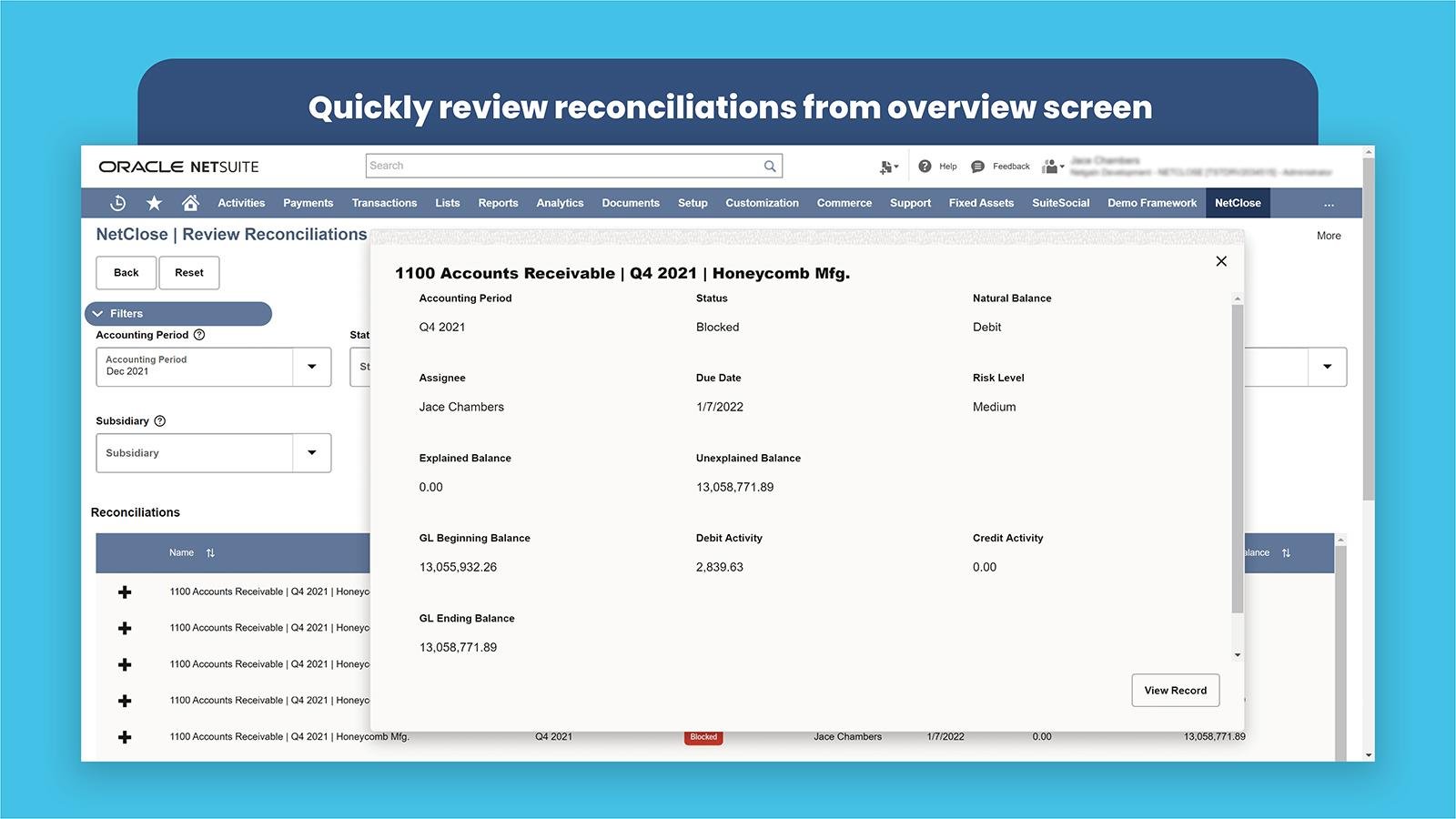Expand the first reconciliation row plus

[125, 592]
